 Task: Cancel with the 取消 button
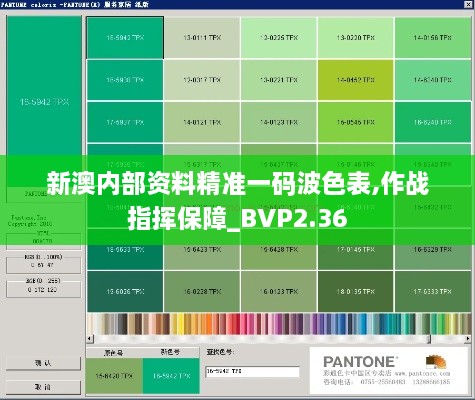click(43, 387)
